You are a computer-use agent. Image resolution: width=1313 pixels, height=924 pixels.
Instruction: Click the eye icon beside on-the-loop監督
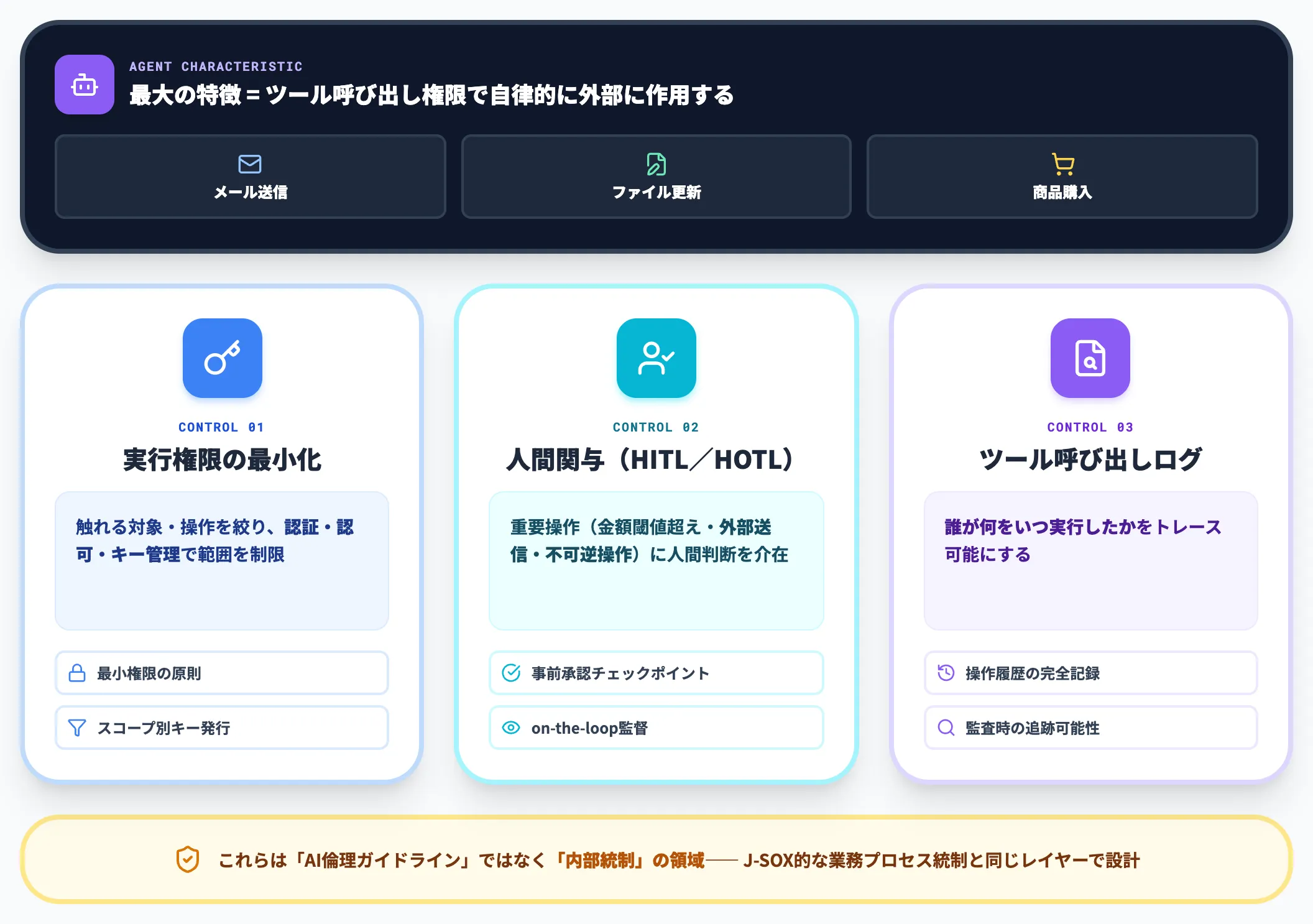click(x=511, y=728)
